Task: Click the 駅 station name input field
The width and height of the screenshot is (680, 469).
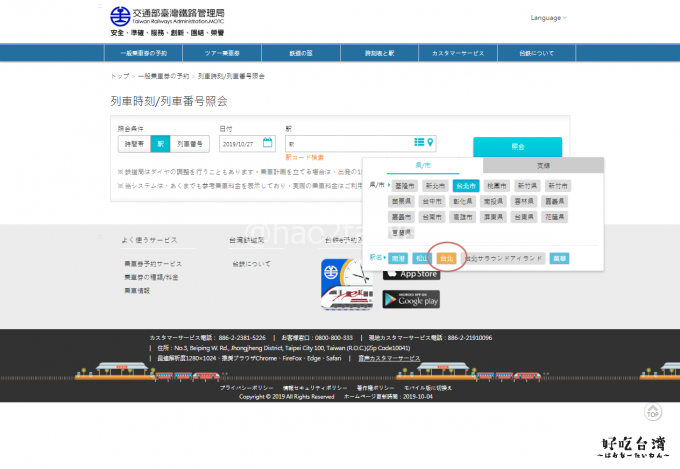Action: tap(347, 144)
